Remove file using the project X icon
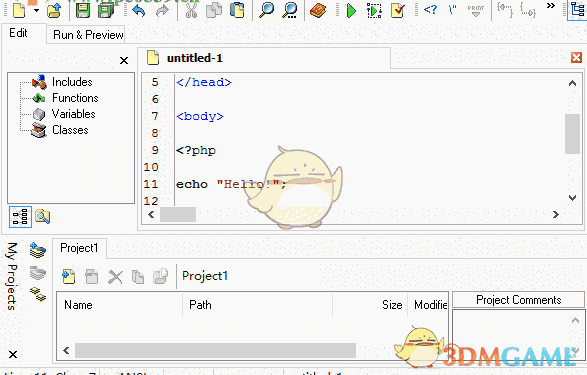This screenshot has width=587, height=375. click(x=115, y=277)
